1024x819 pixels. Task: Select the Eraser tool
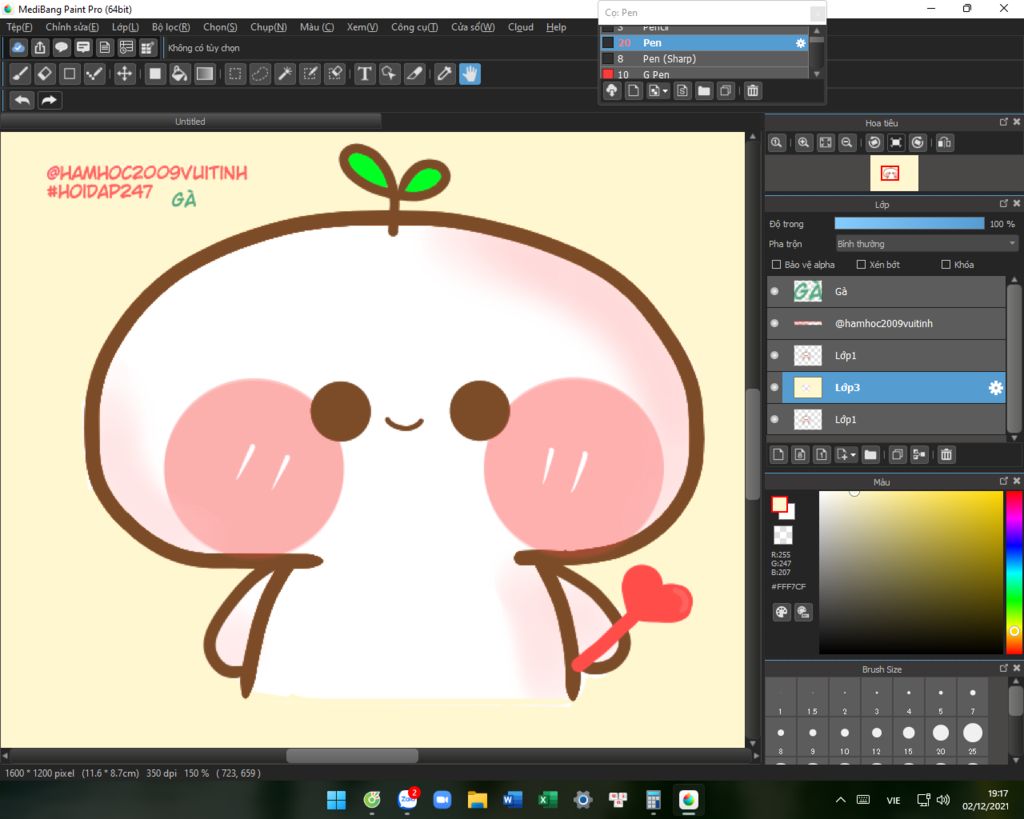point(45,74)
